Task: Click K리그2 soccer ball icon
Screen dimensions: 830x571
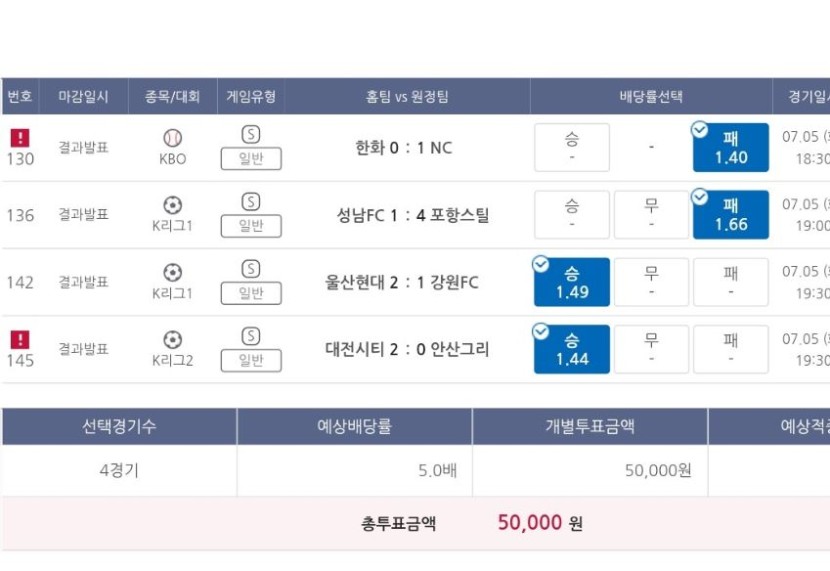Action: click(173, 340)
